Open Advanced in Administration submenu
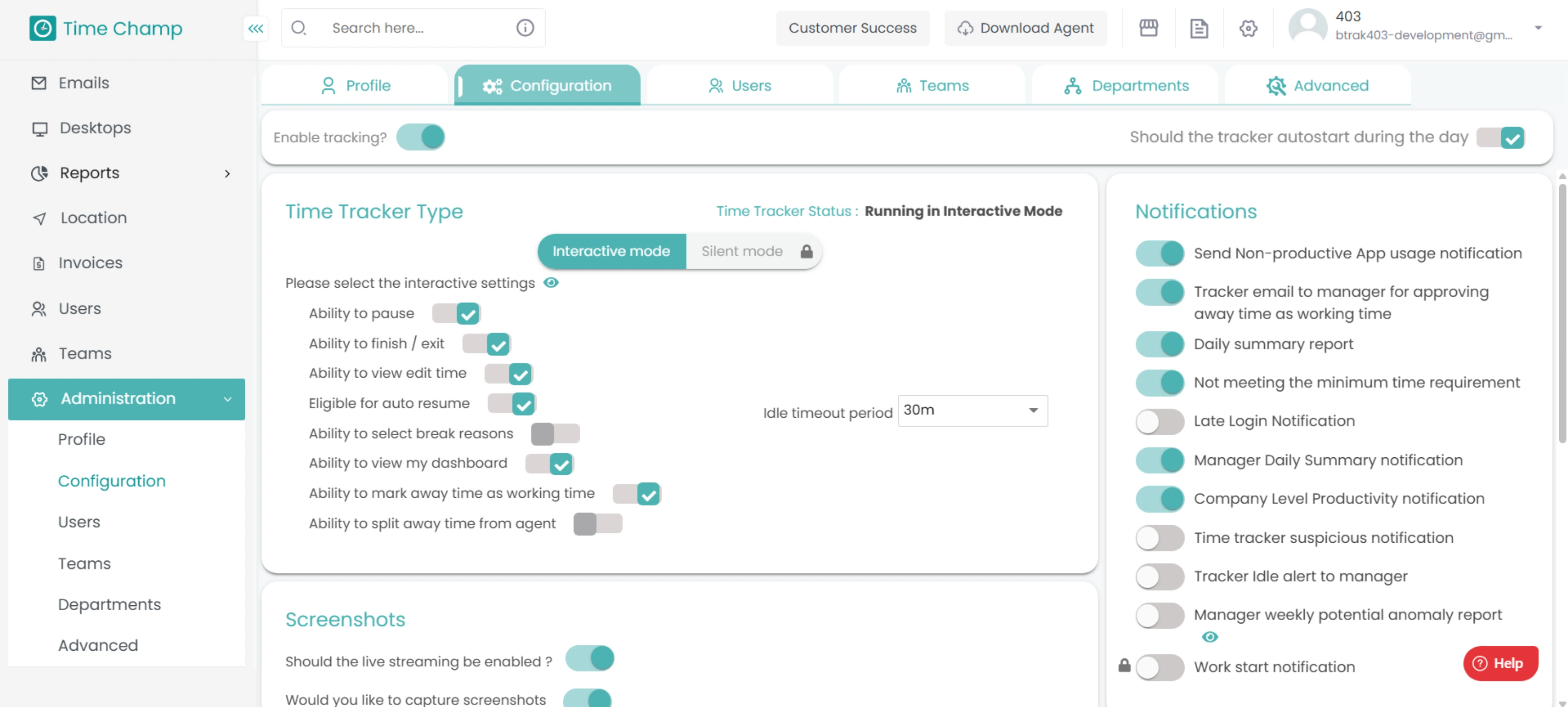Screen dimensions: 1568x707 pos(98,645)
